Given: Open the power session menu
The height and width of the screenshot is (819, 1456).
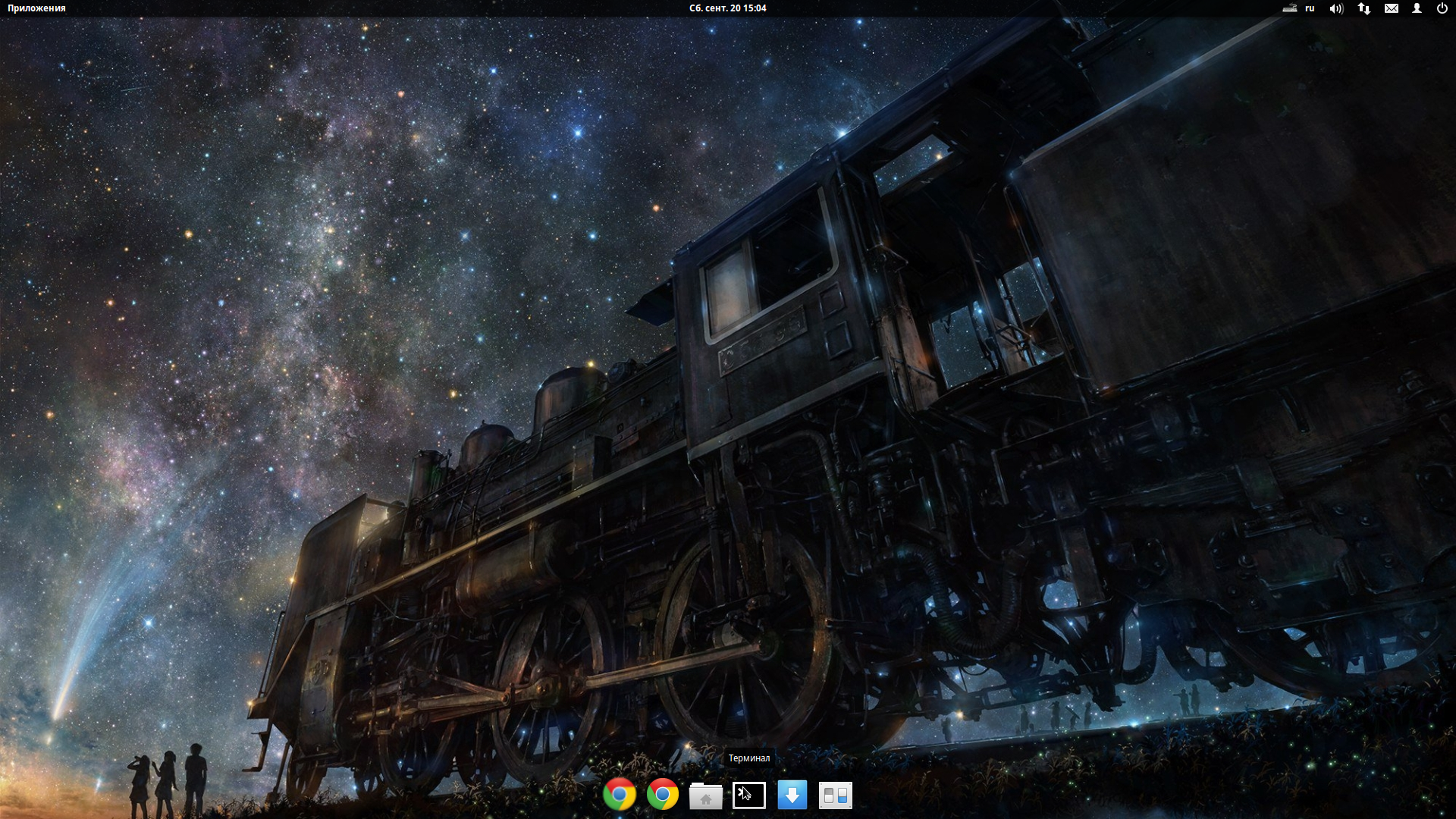Looking at the screenshot, I should coord(1442,8).
